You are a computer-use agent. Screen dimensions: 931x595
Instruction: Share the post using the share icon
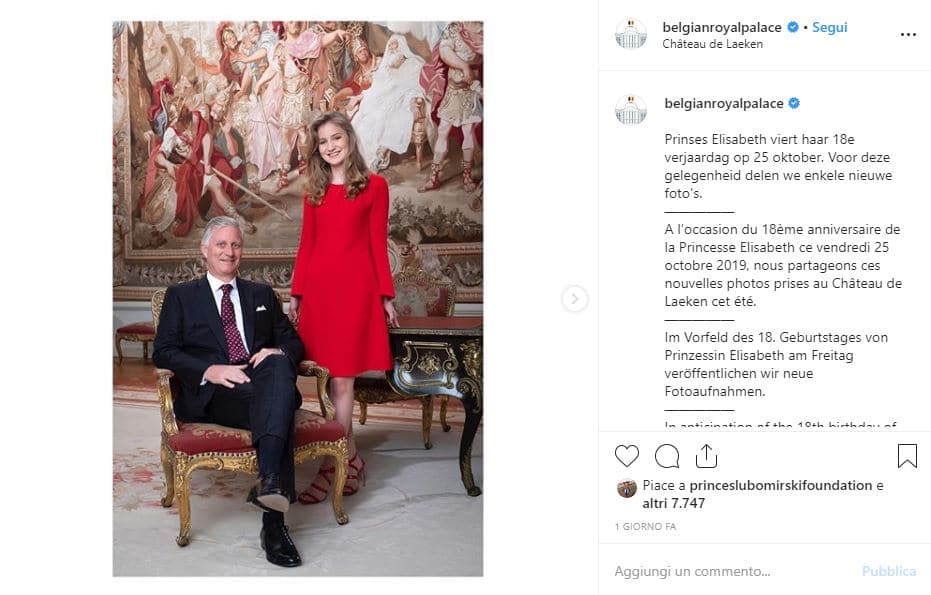[x=707, y=456]
